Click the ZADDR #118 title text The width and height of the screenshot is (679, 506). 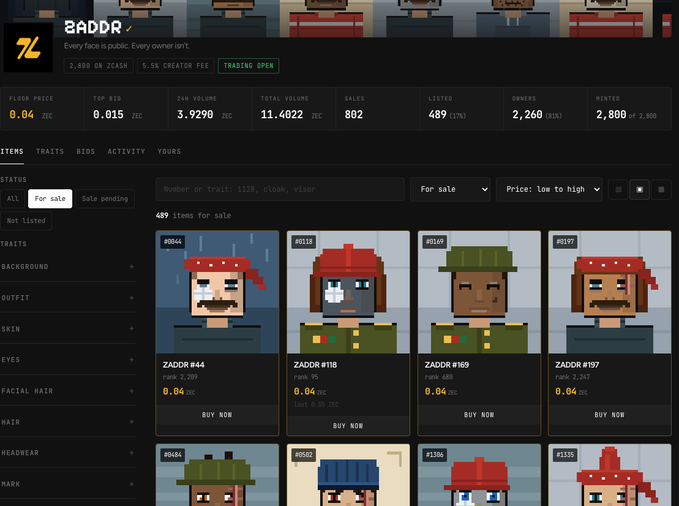(x=315, y=365)
